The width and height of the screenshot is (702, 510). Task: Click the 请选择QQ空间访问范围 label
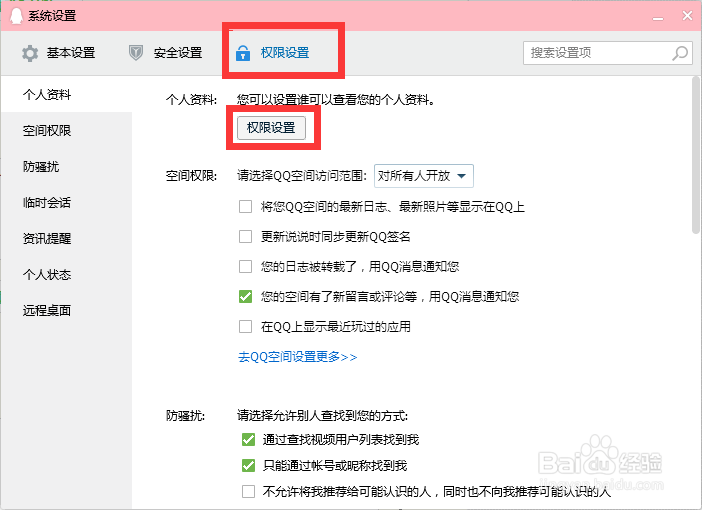302,176
